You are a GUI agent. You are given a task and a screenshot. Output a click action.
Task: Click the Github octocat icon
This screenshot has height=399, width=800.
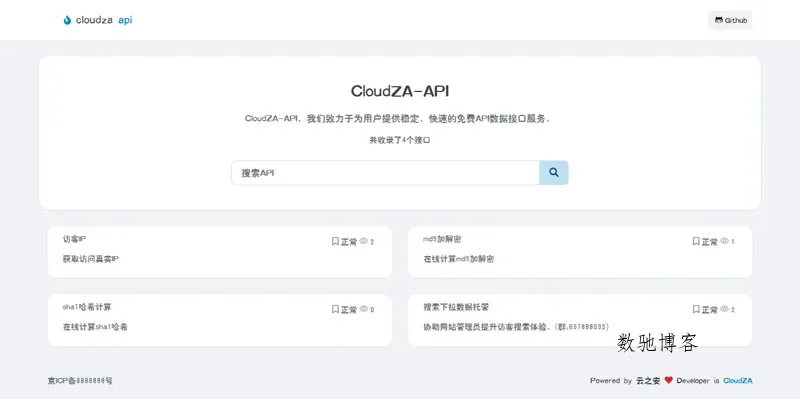tap(718, 20)
